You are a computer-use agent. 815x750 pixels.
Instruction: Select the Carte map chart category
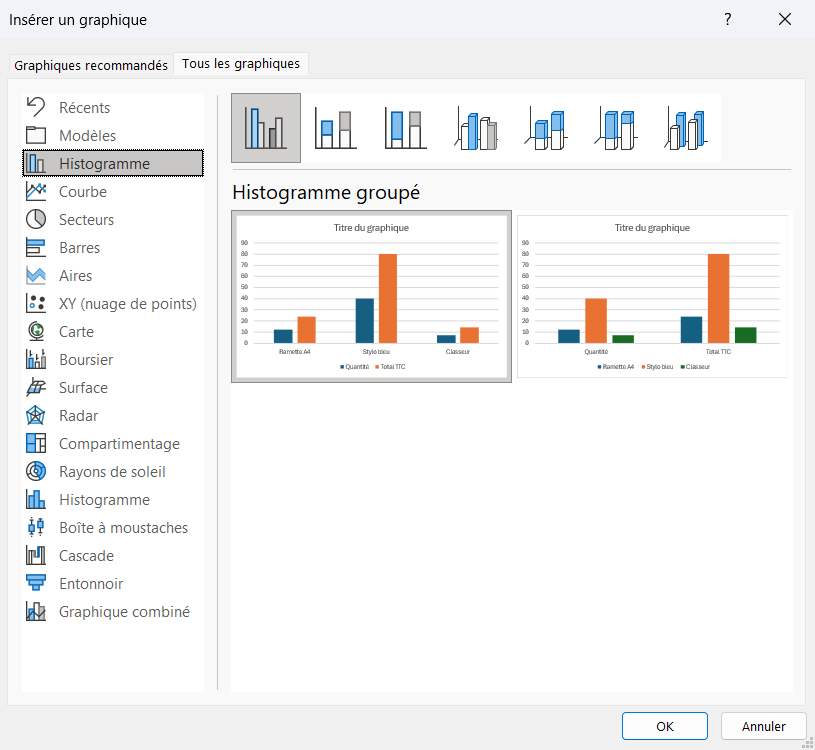tap(113, 332)
